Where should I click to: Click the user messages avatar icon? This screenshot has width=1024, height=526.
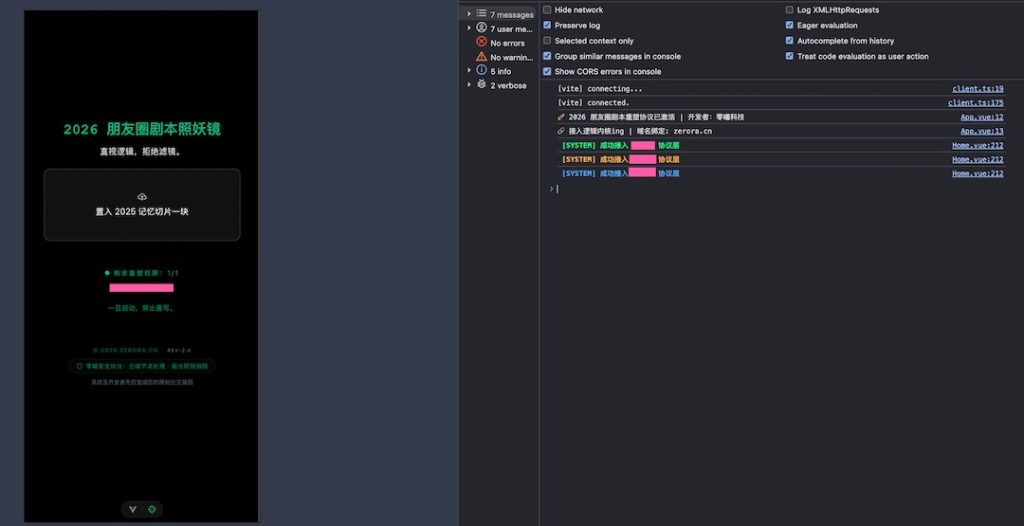point(481,29)
